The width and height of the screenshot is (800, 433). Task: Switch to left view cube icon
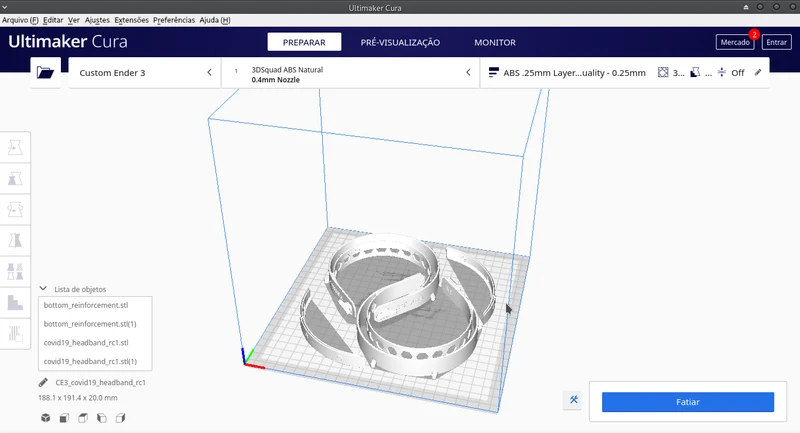(x=102, y=418)
